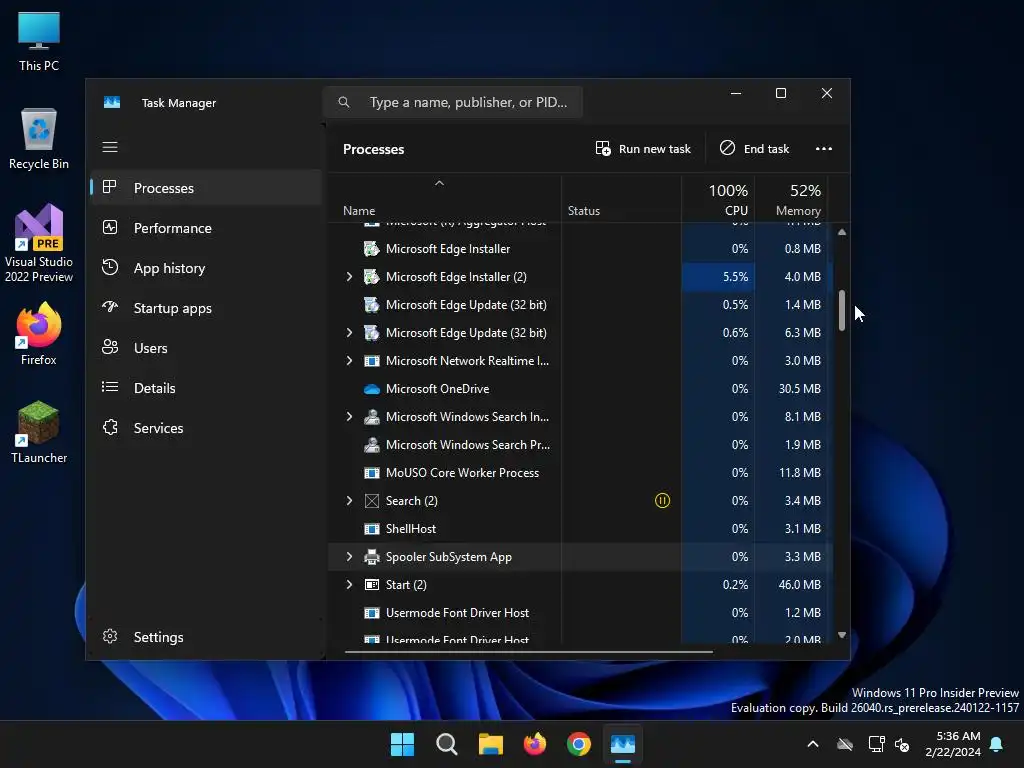Open the Processes page in sidebar
1024x768 pixels.
[206, 188]
